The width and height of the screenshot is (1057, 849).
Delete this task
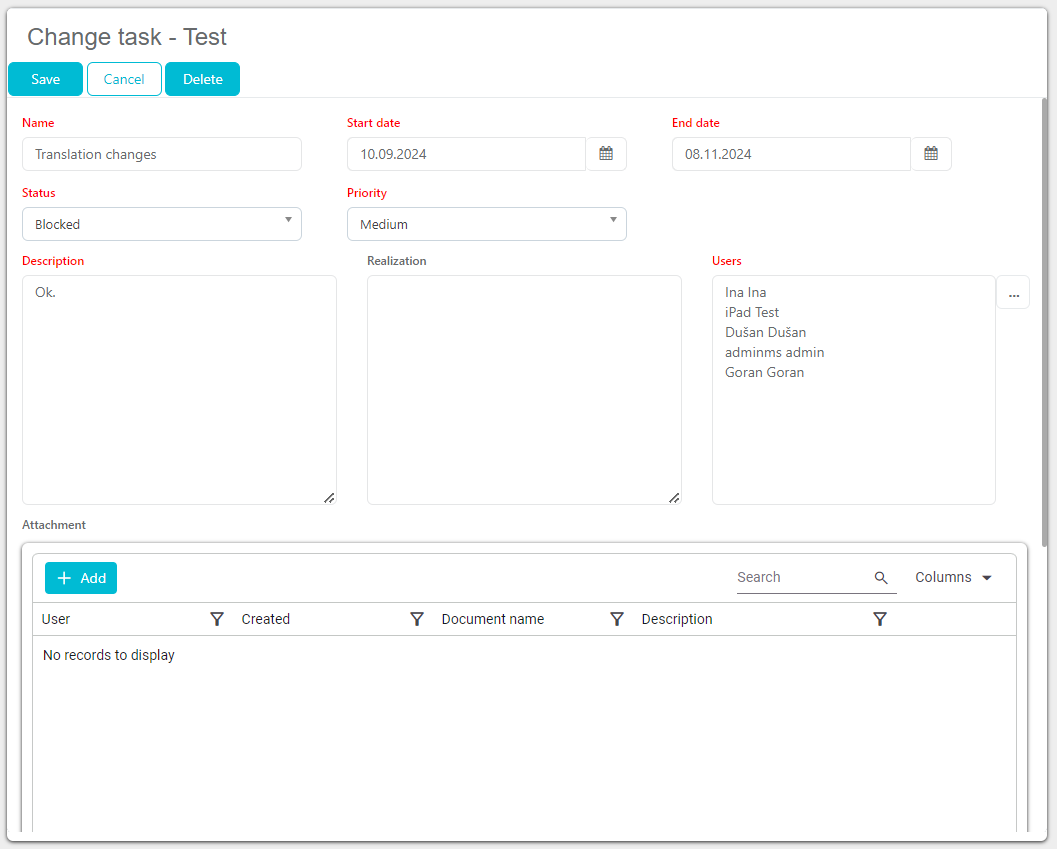click(202, 79)
